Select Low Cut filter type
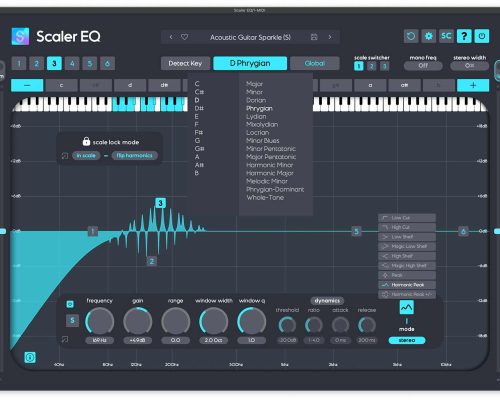The height and width of the screenshot is (400, 500). [x=407, y=218]
